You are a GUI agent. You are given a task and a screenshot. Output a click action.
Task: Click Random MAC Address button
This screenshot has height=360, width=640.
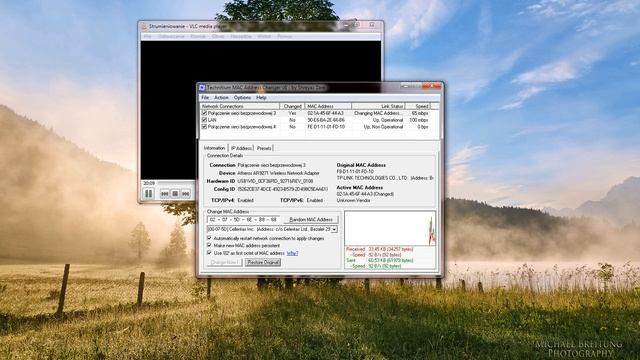311,220
